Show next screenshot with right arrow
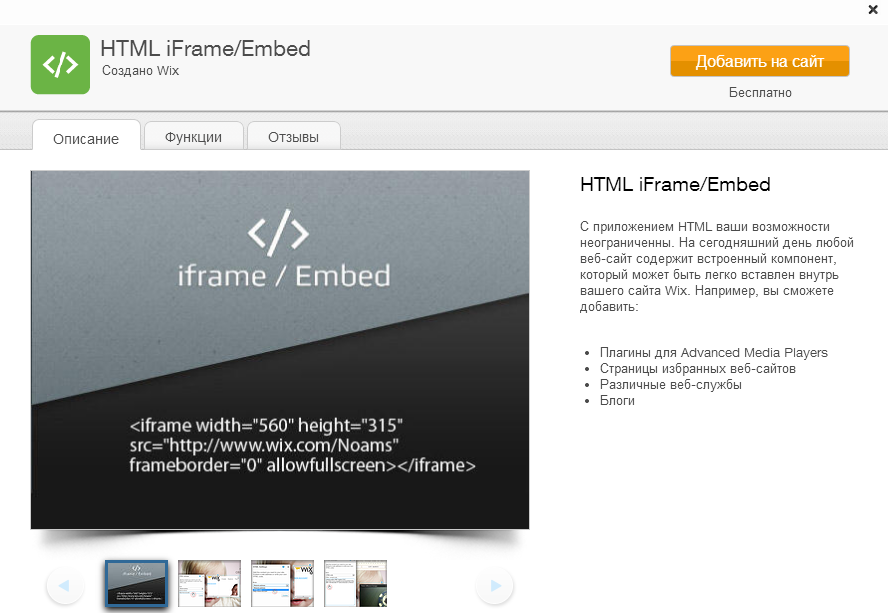The image size is (888, 613). [495, 585]
